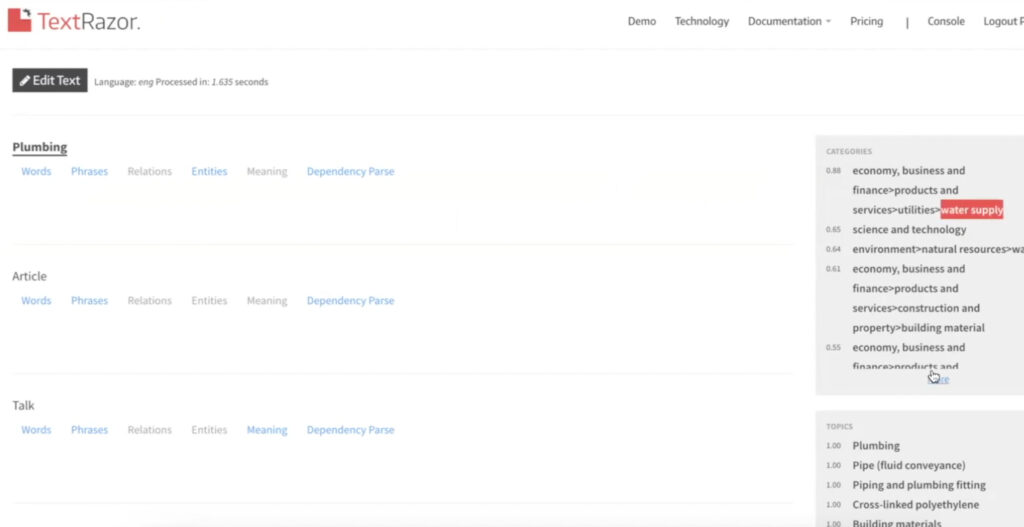Open Meaning tab under Article
Image resolution: width=1024 pixels, height=527 pixels.
[x=266, y=300]
